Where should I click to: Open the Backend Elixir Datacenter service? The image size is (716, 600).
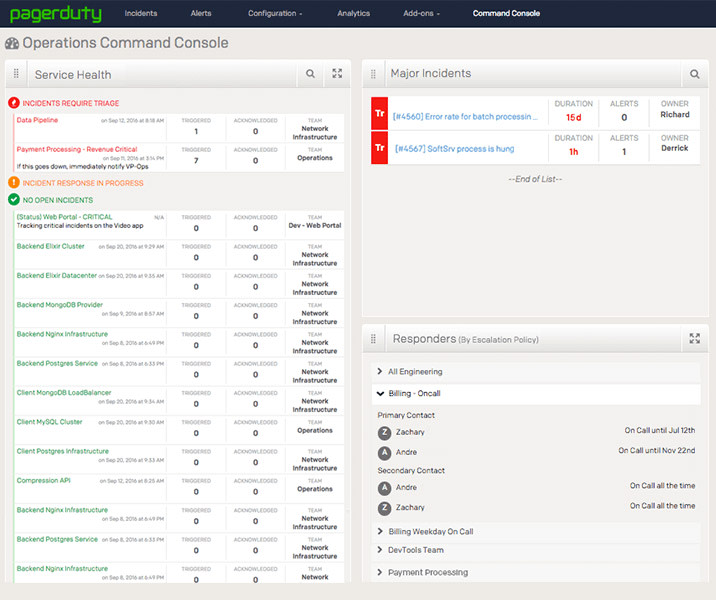[57, 275]
